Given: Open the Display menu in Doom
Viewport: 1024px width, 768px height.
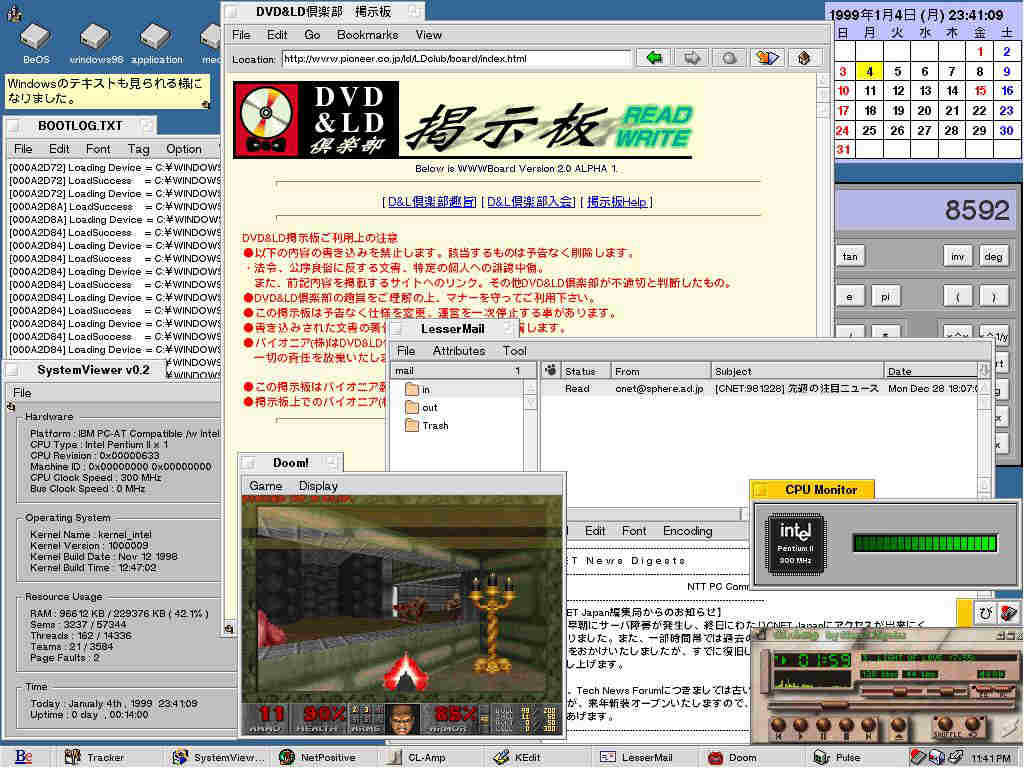Looking at the screenshot, I should (318, 486).
